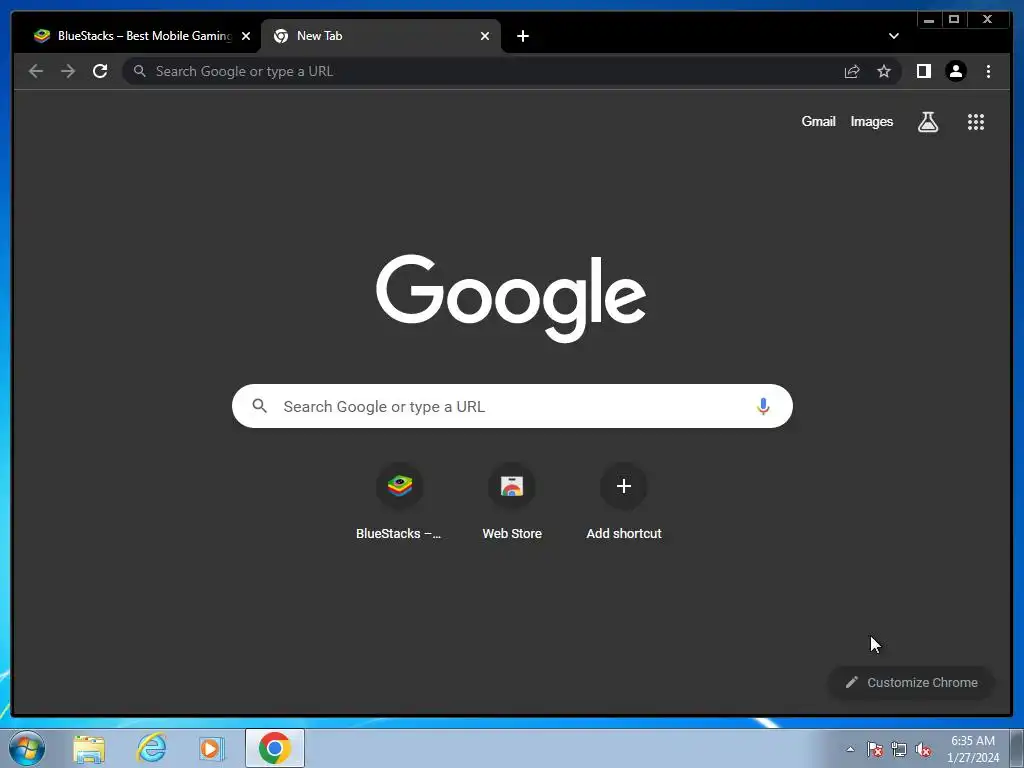The height and width of the screenshot is (768, 1024).
Task: Select the New Tab tab
Action: [380, 36]
